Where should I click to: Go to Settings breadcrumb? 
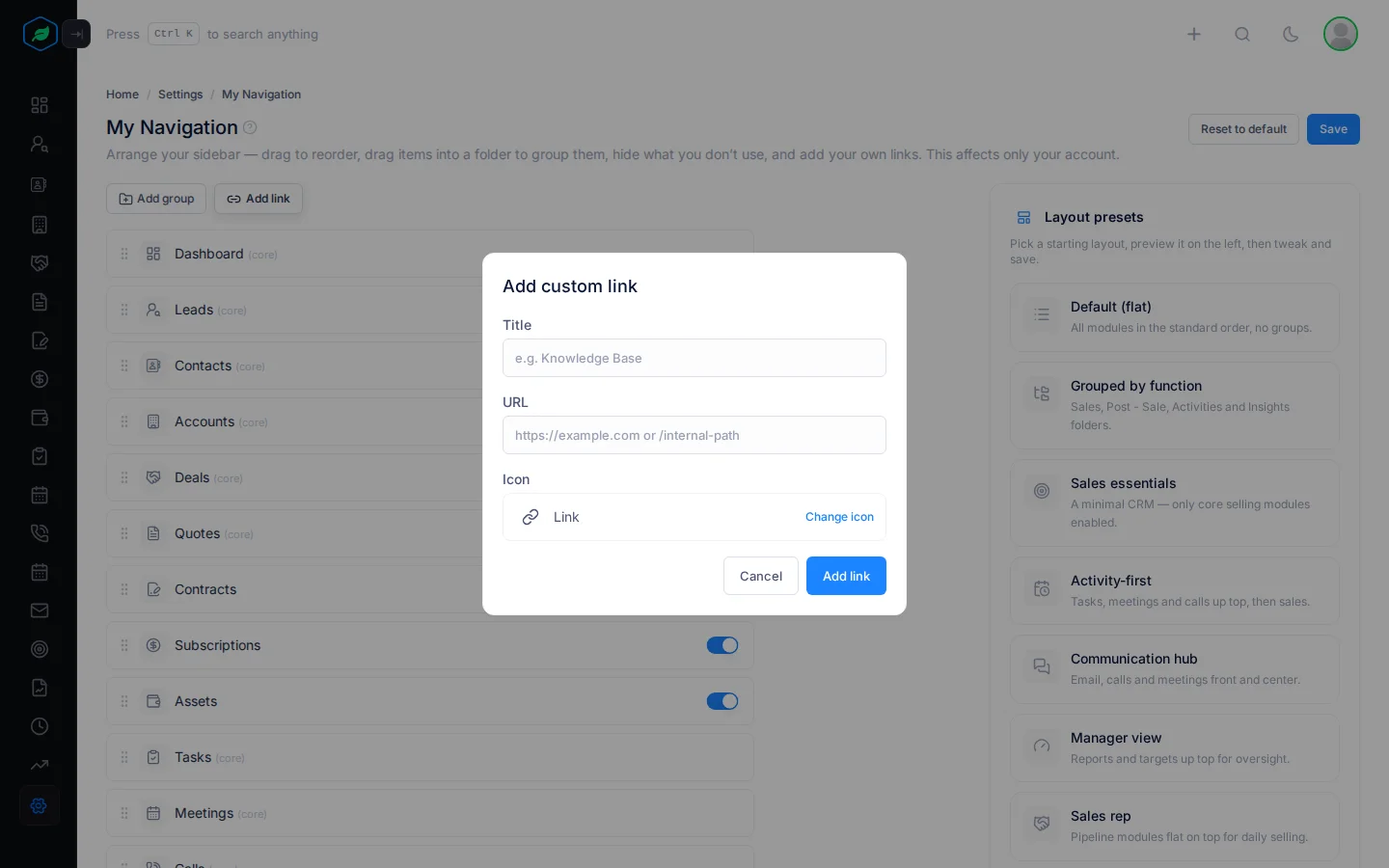coord(180,95)
